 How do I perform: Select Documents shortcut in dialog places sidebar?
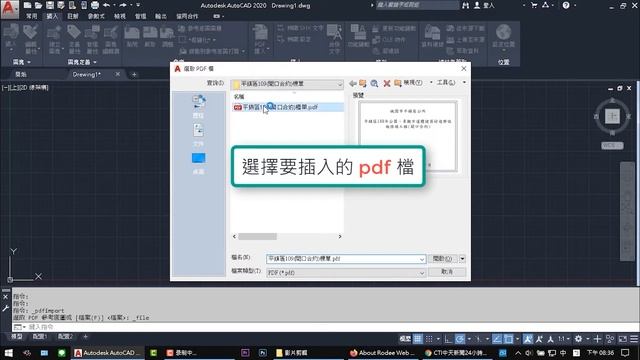point(198,135)
